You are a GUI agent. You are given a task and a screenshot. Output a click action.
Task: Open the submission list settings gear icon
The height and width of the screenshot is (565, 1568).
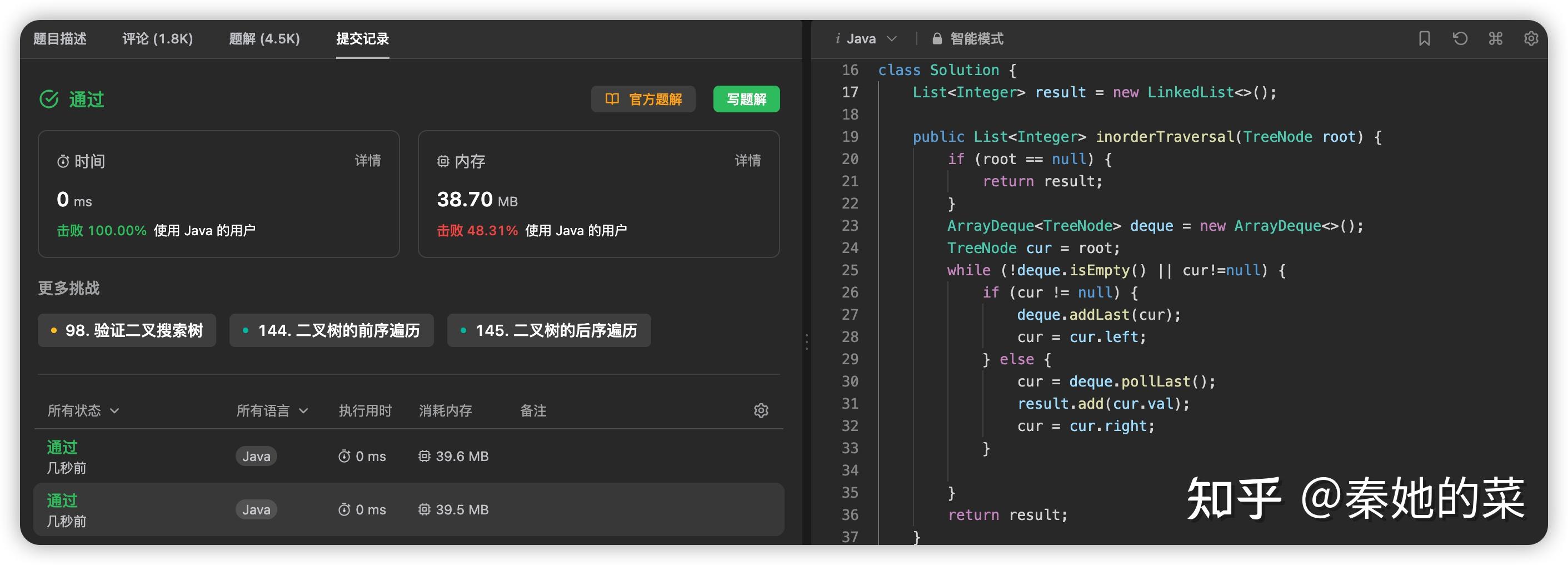tap(761, 411)
